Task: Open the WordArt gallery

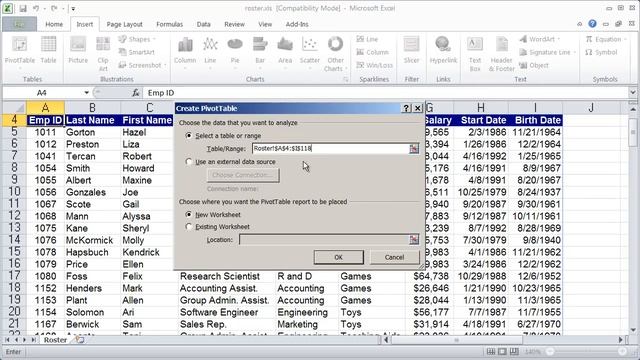Action: 540,39
